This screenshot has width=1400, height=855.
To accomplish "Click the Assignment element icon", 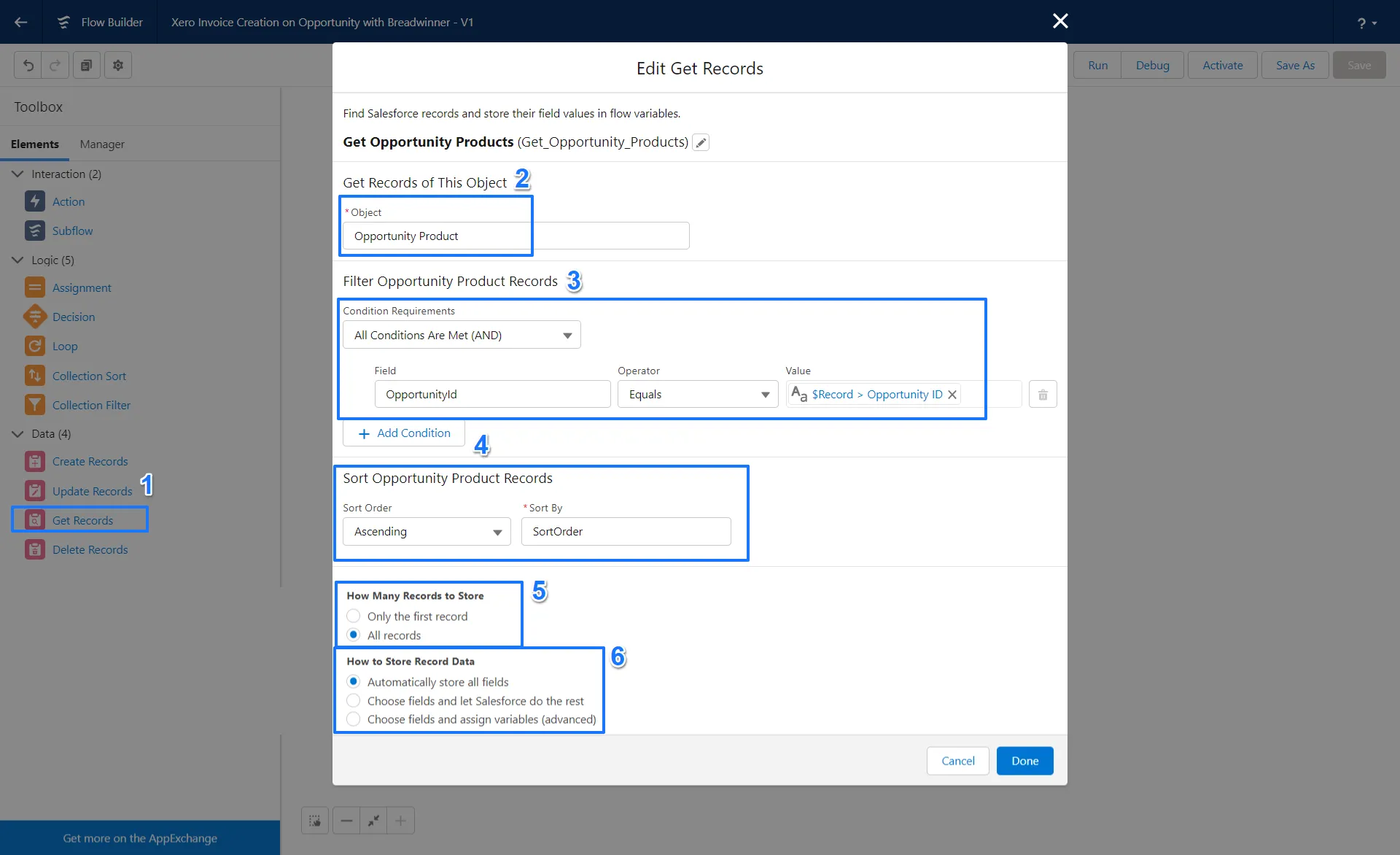I will point(34,287).
